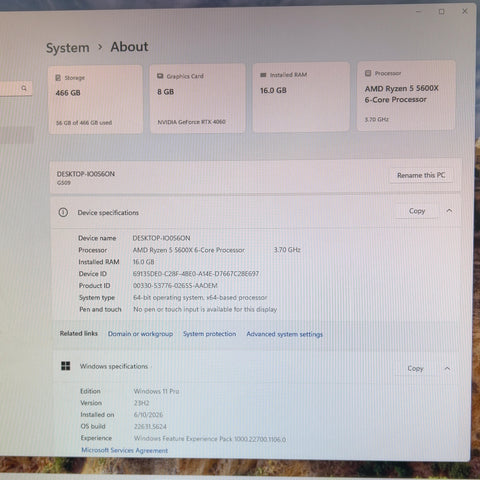Select the Product ID value 00330-53776
Screen dimensions: 480x480
pyautogui.click(x=175, y=286)
